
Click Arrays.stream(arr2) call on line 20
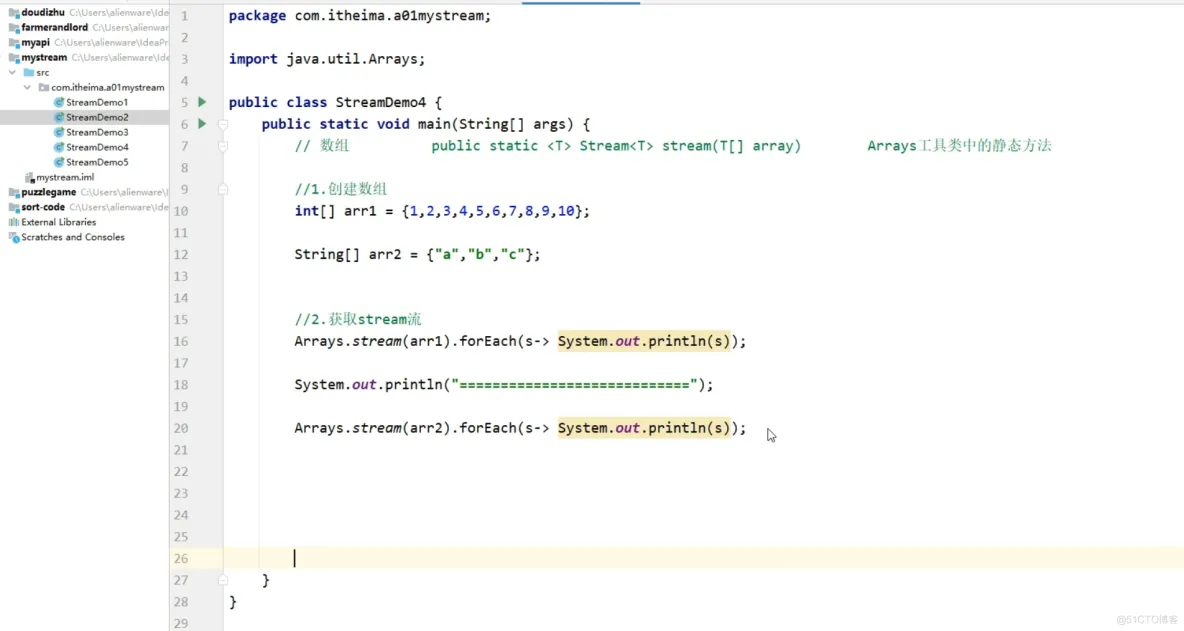373,428
